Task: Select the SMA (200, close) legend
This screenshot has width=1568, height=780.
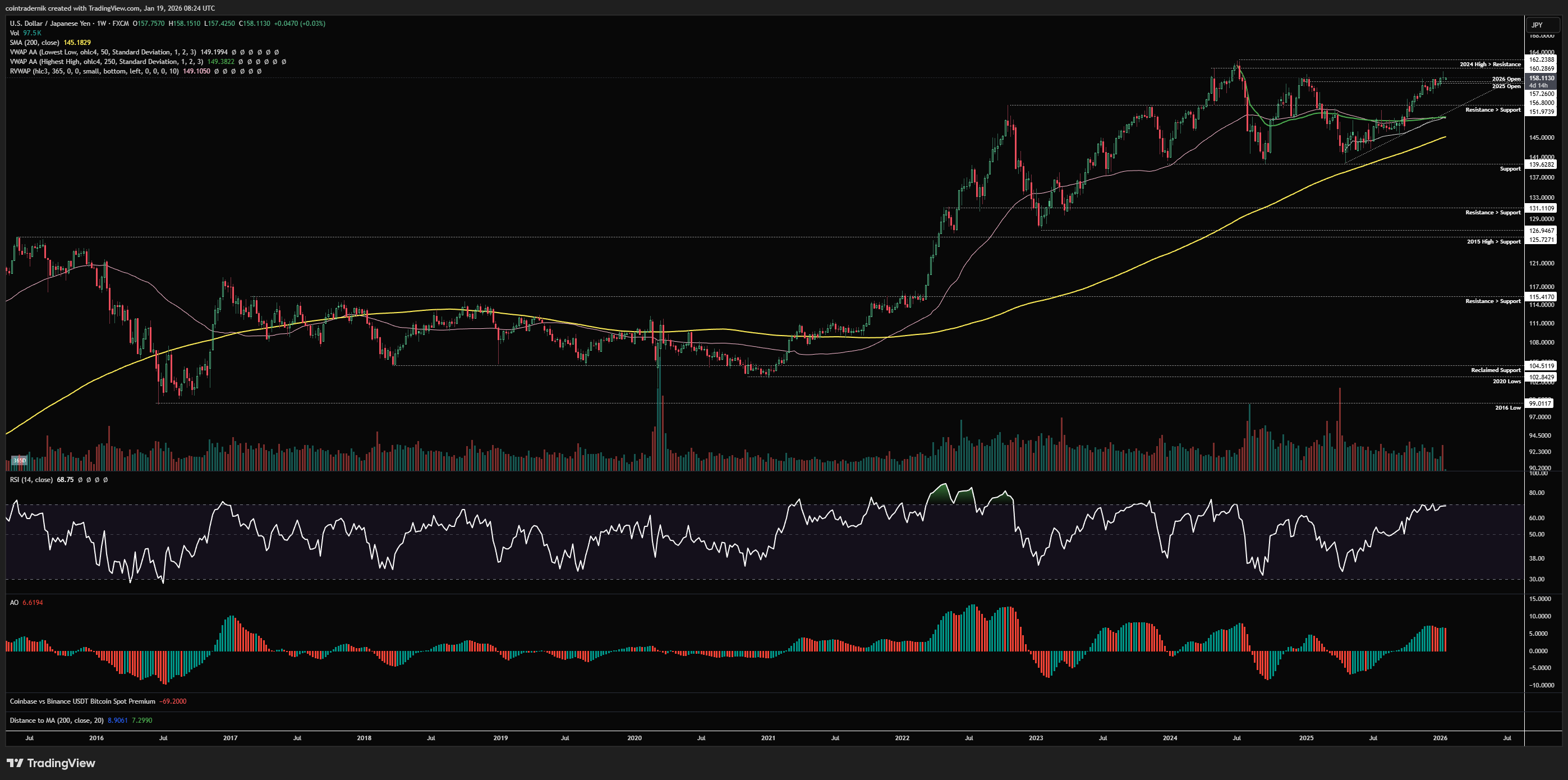Action: click(x=34, y=43)
